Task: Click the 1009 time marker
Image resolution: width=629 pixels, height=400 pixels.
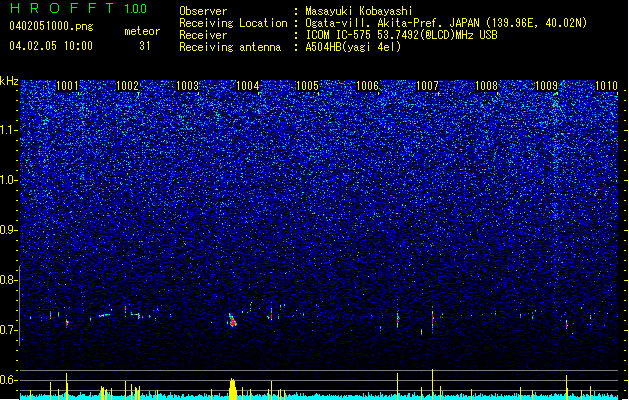Action: pyautogui.click(x=546, y=86)
